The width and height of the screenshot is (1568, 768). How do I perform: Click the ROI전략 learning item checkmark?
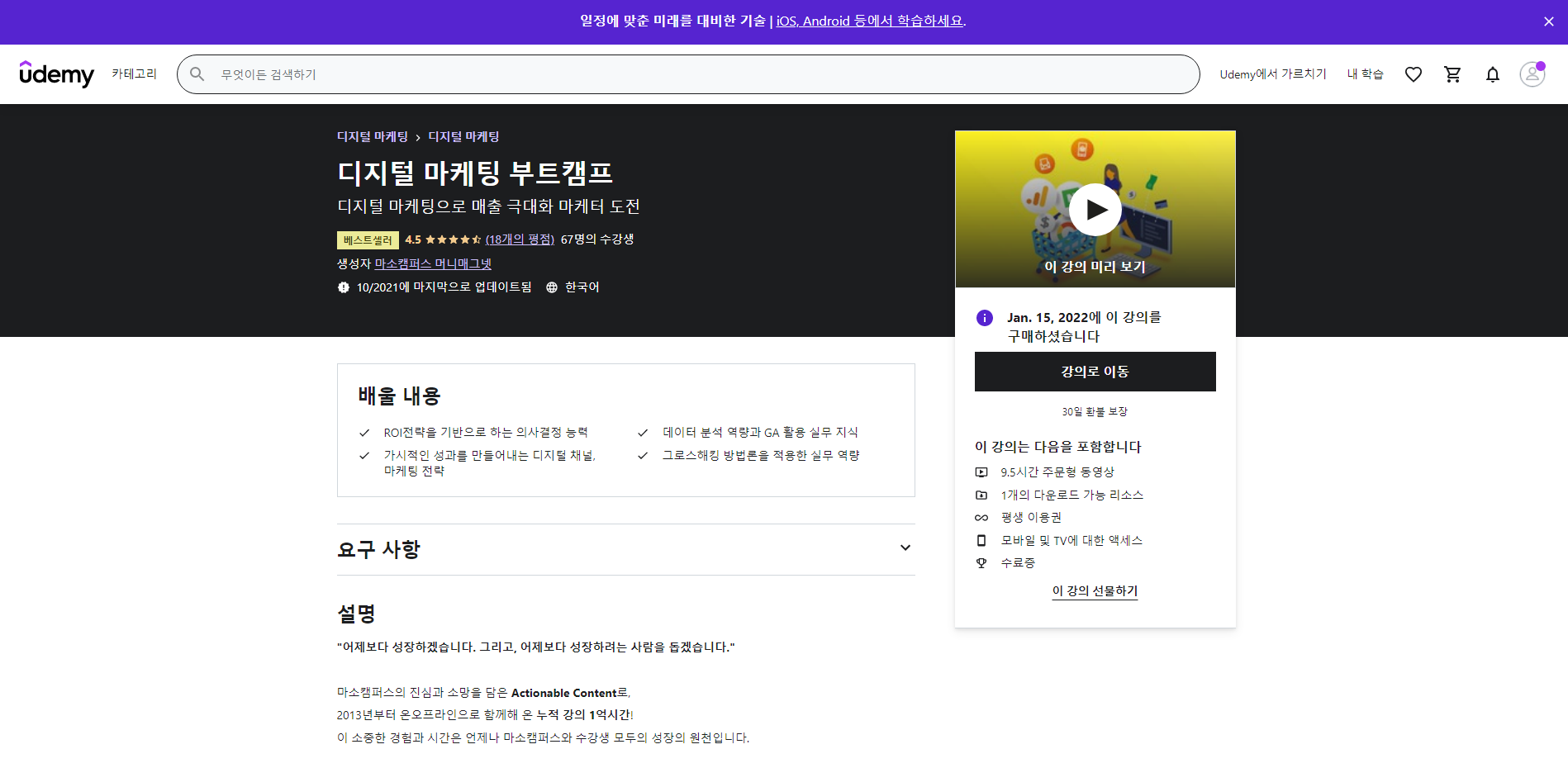(364, 433)
